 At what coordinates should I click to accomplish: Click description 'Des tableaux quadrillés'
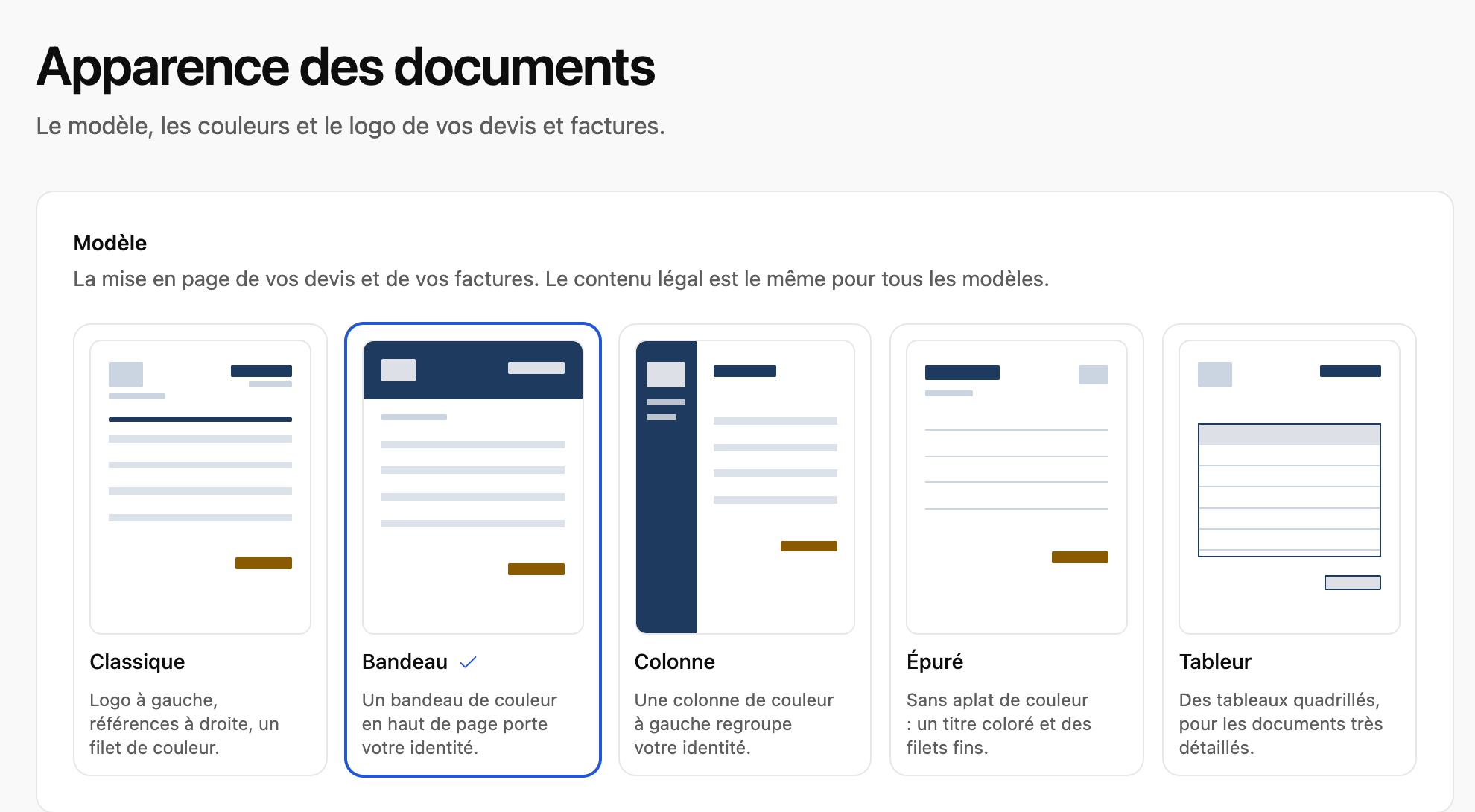coord(1281,723)
